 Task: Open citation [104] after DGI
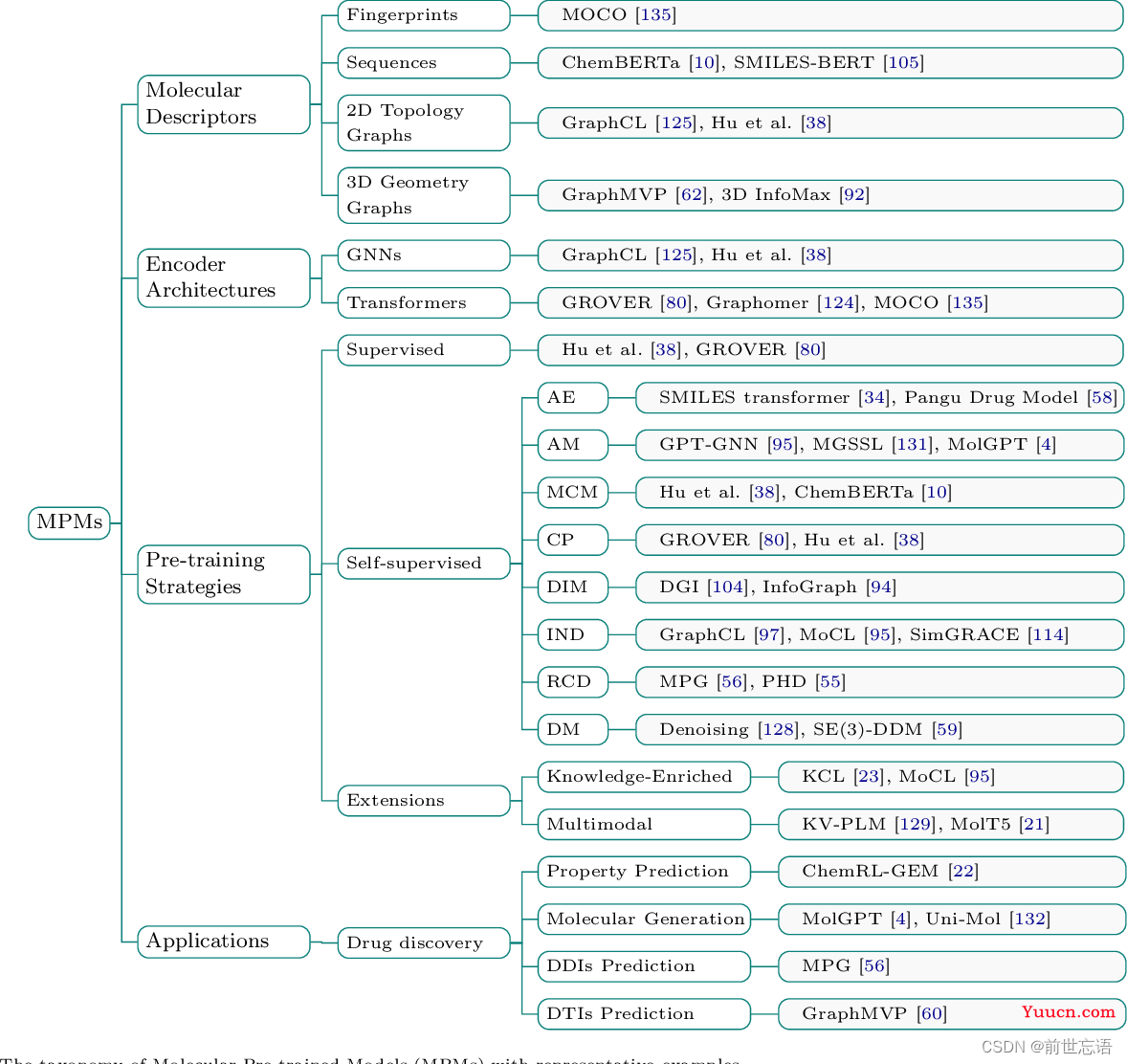click(x=728, y=587)
